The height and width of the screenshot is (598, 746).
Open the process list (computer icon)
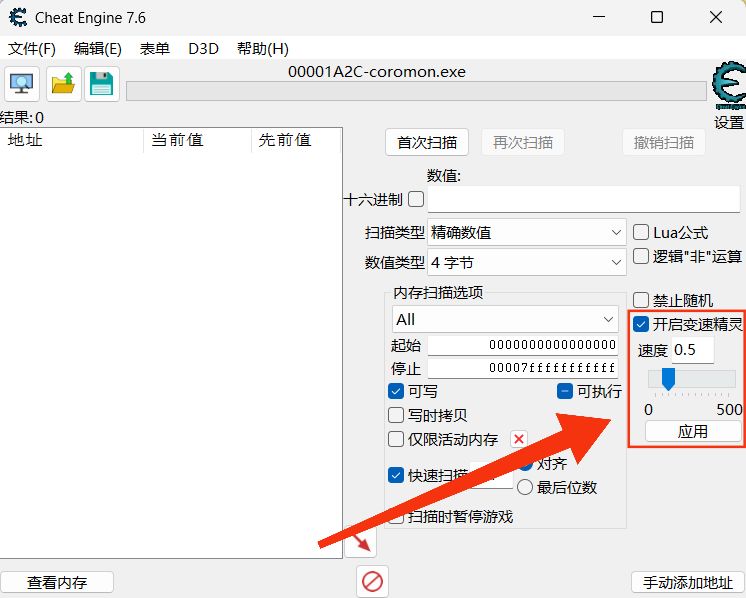click(x=21, y=84)
